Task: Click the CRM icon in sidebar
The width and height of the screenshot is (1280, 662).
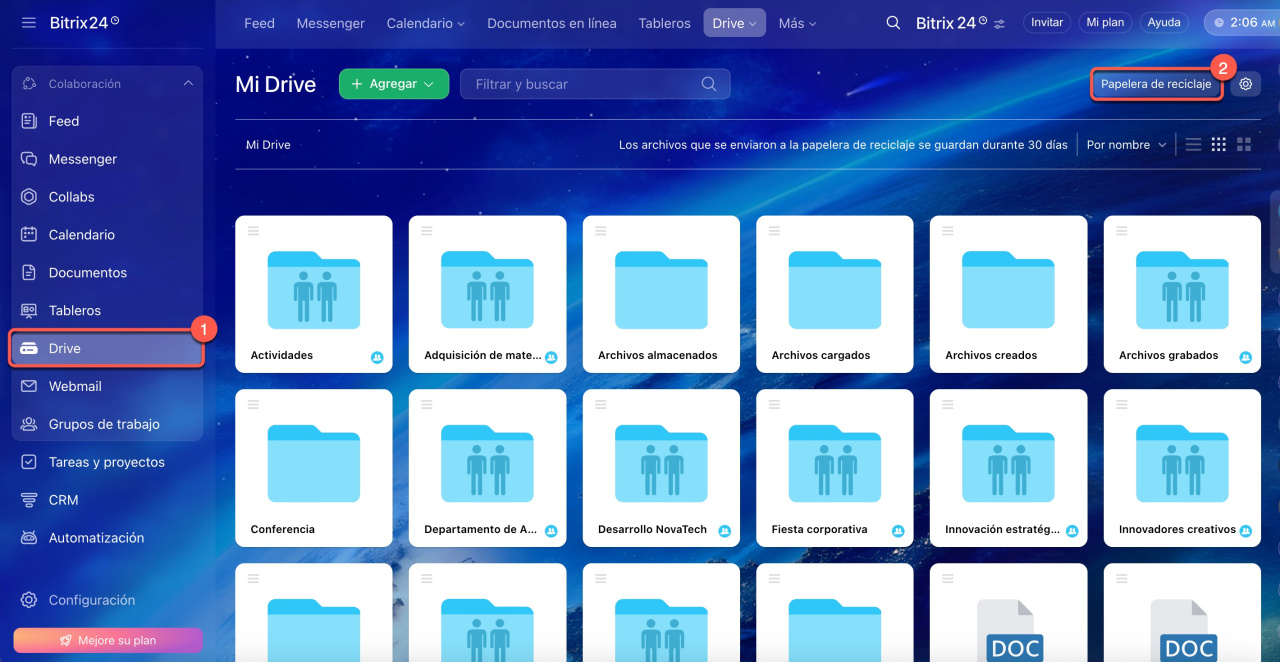Action: pyautogui.click(x=29, y=500)
